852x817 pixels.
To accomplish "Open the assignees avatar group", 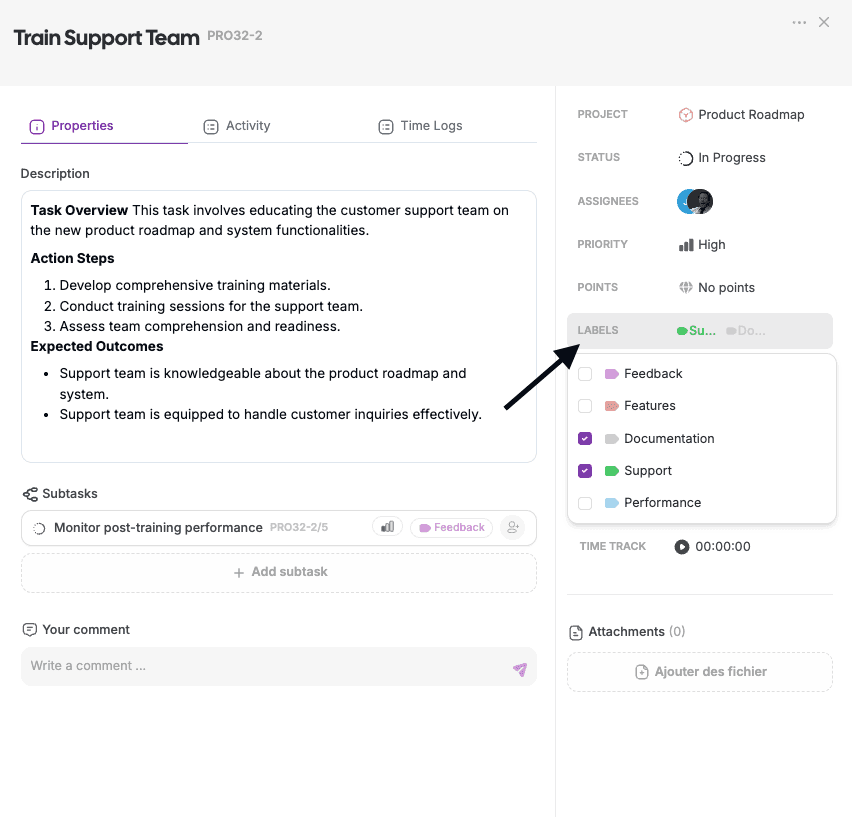I will click(x=695, y=202).
